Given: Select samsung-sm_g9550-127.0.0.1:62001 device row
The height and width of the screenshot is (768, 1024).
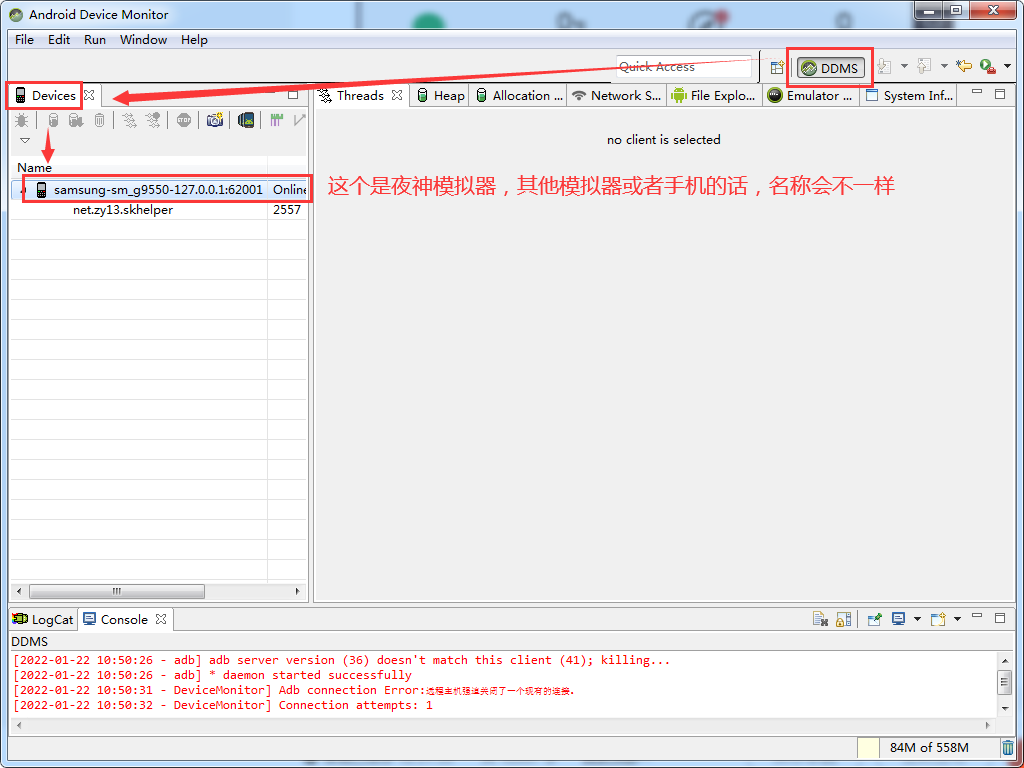Looking at the screenshot, I should click(x=159, y=190).
